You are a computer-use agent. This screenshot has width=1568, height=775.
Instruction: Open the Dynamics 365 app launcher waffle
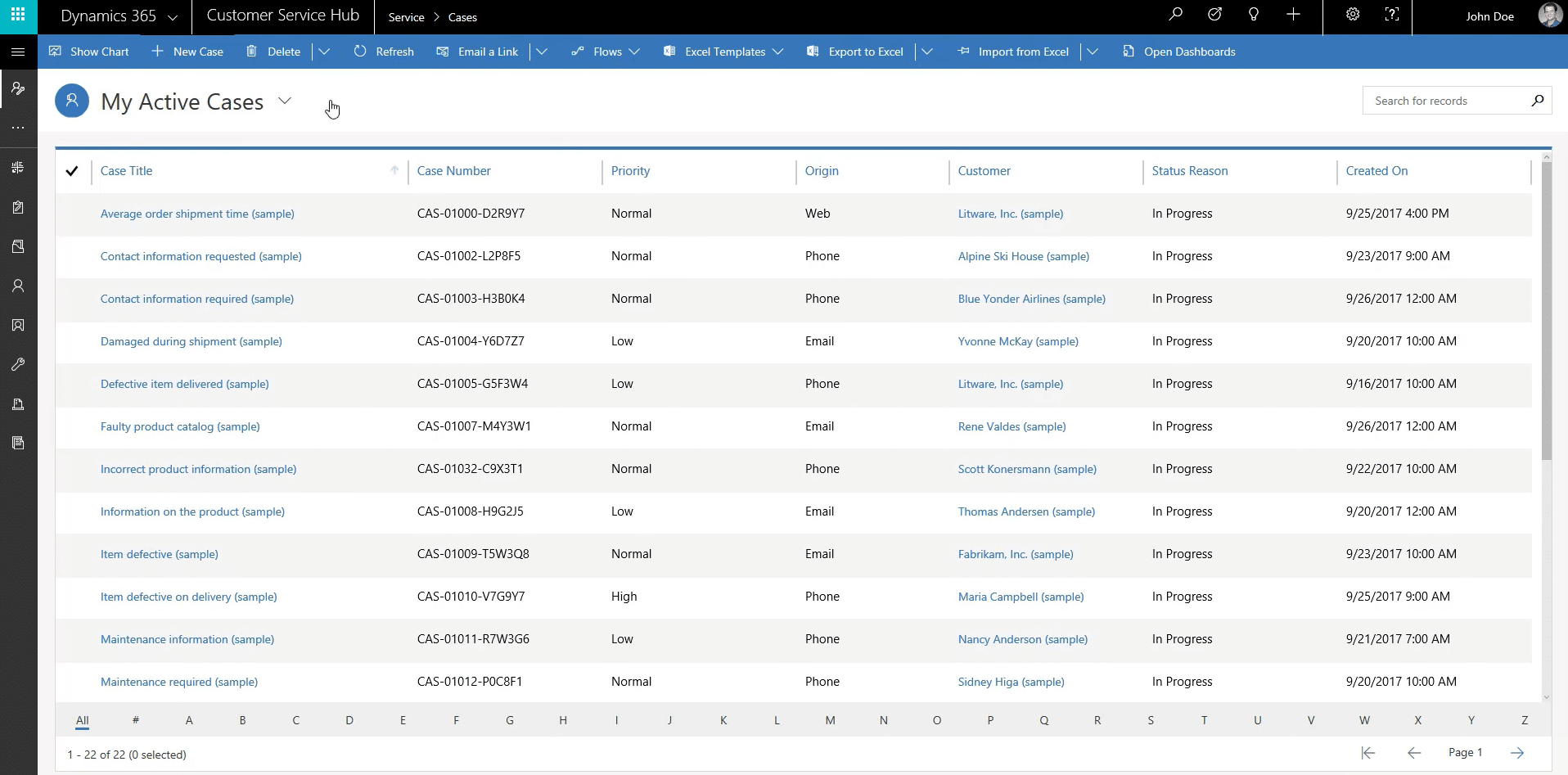pyautogui.click(x=18, y=16)
